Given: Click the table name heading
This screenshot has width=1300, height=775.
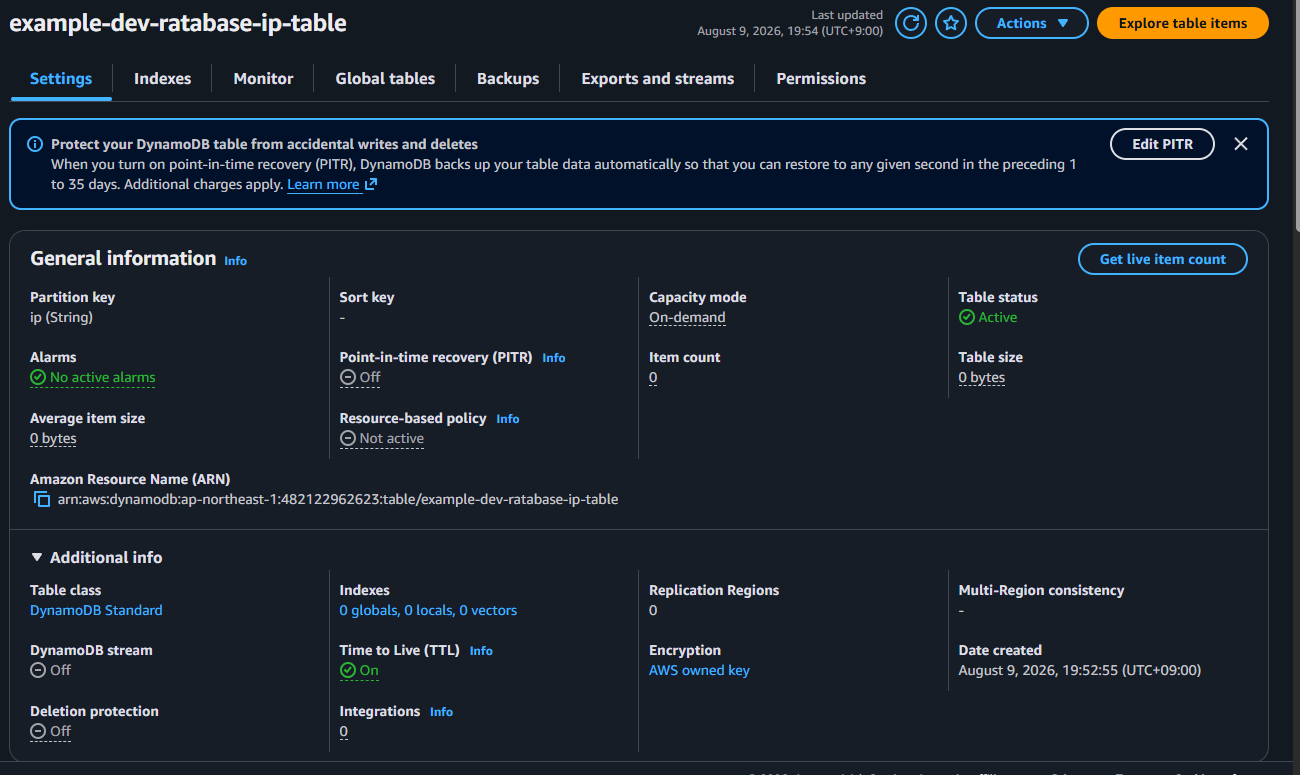Looking at the screenshot, I should click(178, 23).
